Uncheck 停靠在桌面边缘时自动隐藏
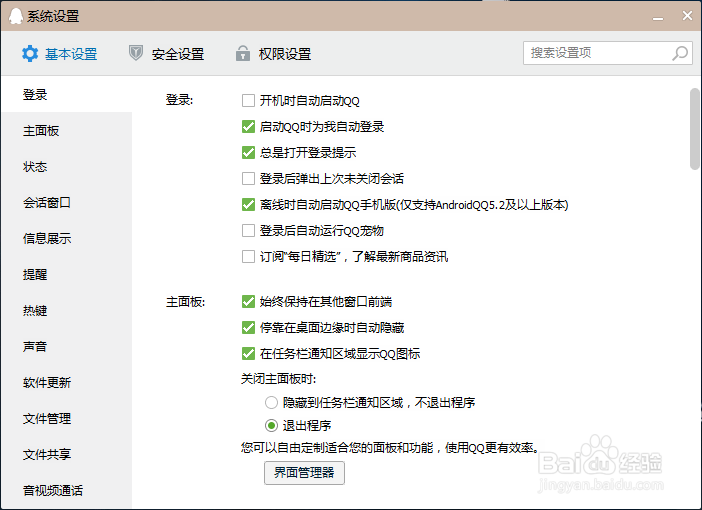702x510 pixels. click(248, 327)
